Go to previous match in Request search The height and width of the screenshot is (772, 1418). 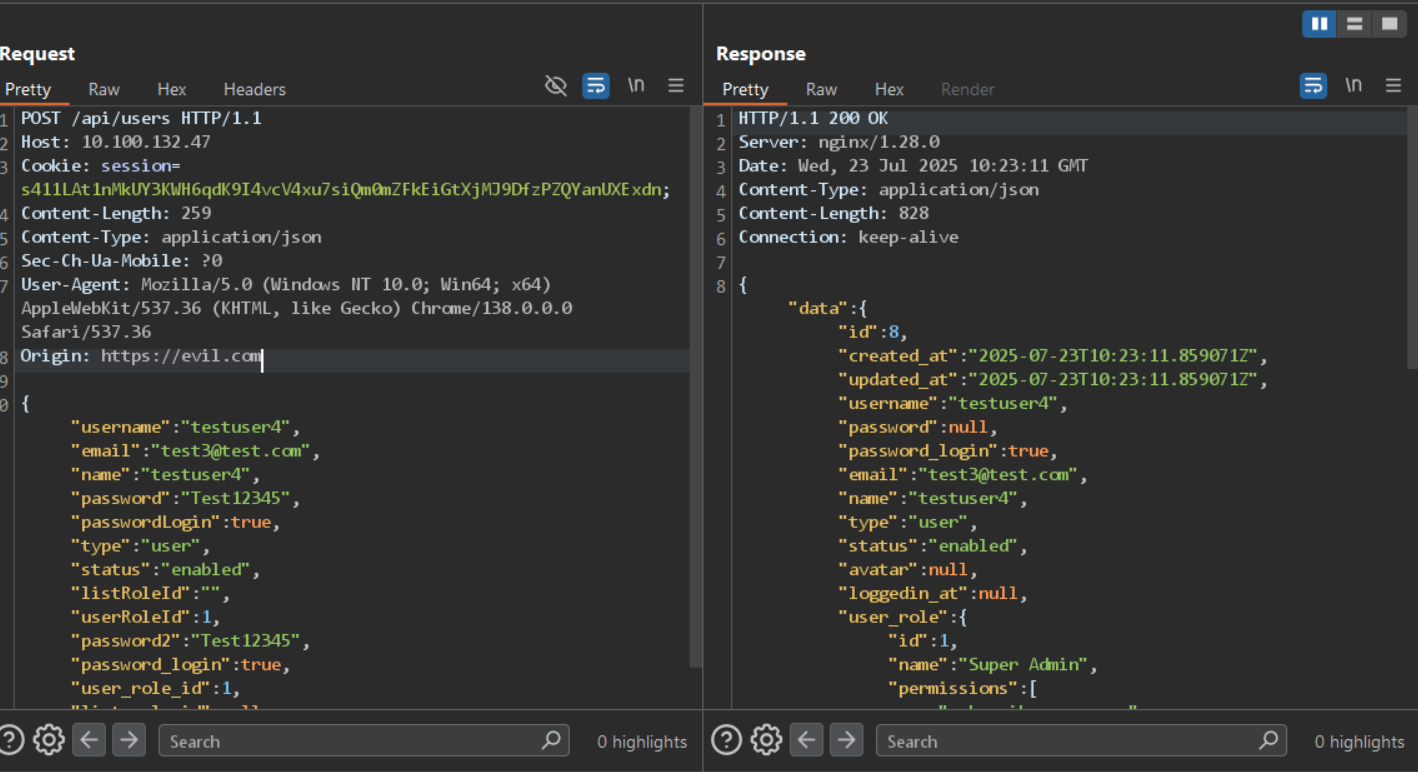(89, 740)
